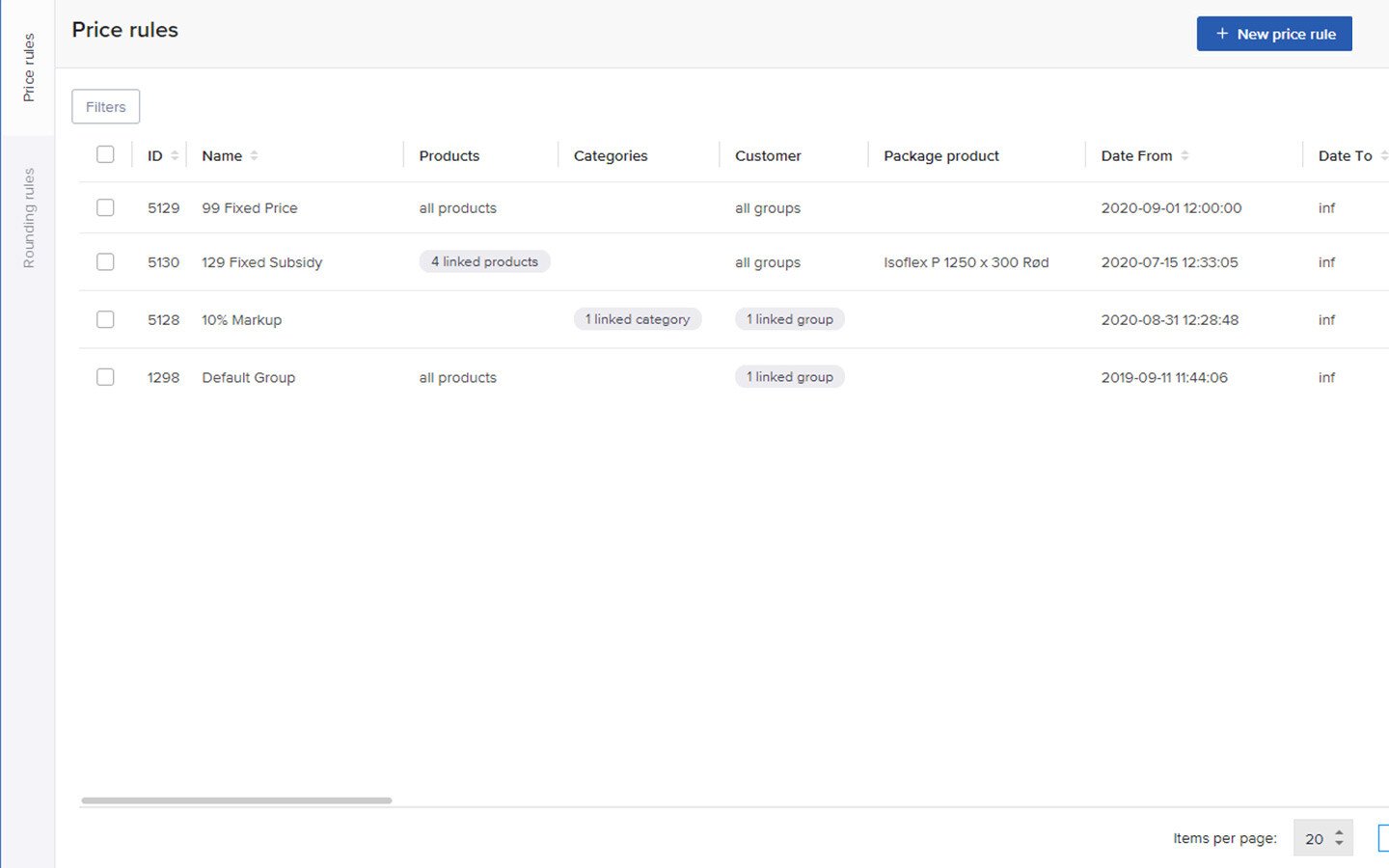The image size is (1389, 868).
Task: Click 1 linked group badge for 10% Markup
Action: (789, 319)
